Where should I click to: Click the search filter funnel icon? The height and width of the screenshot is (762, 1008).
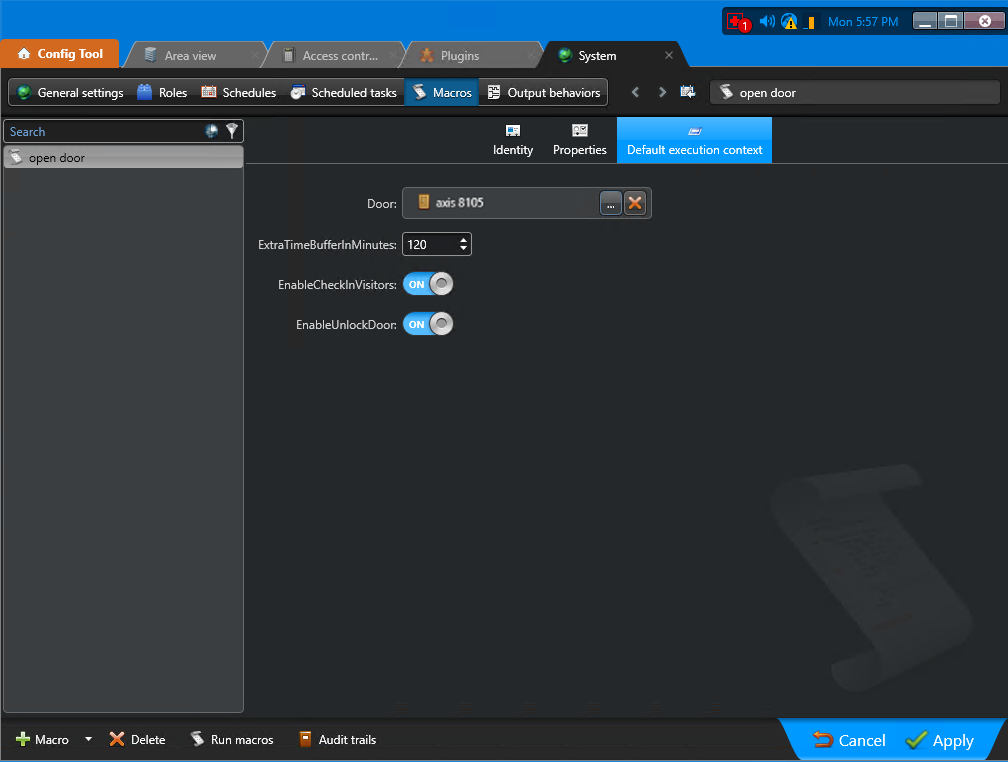[x=232, y=131]
